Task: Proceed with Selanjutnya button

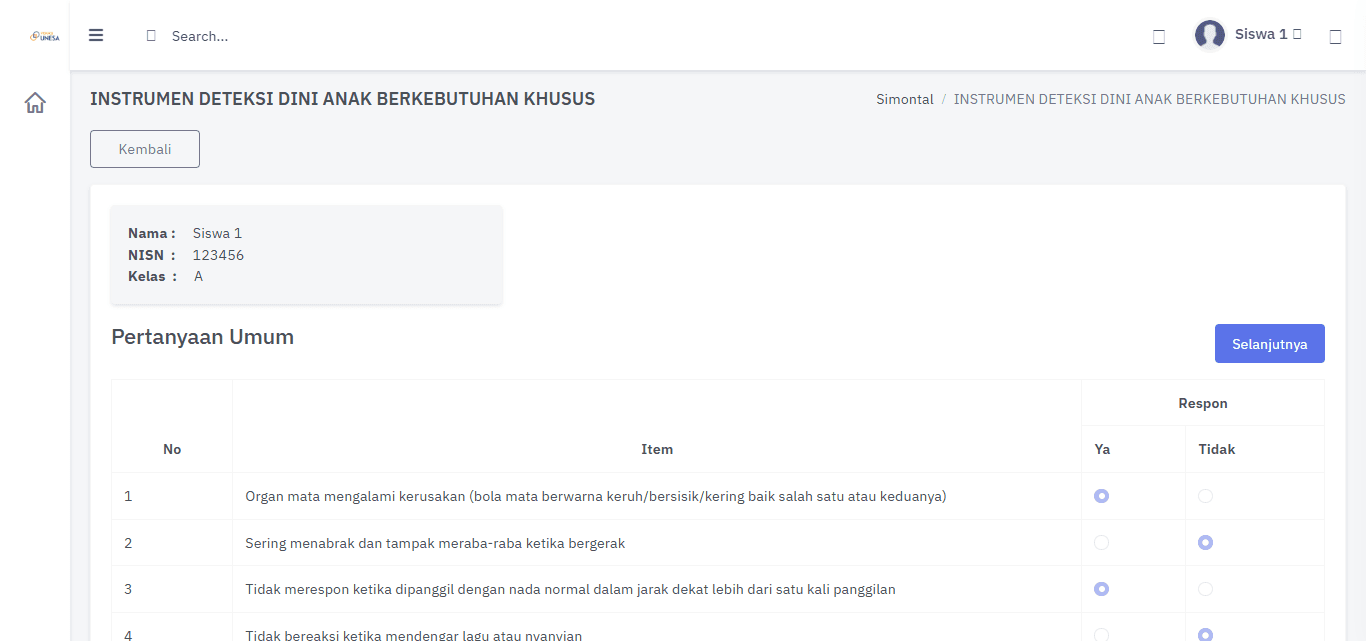Action: 1269,344
